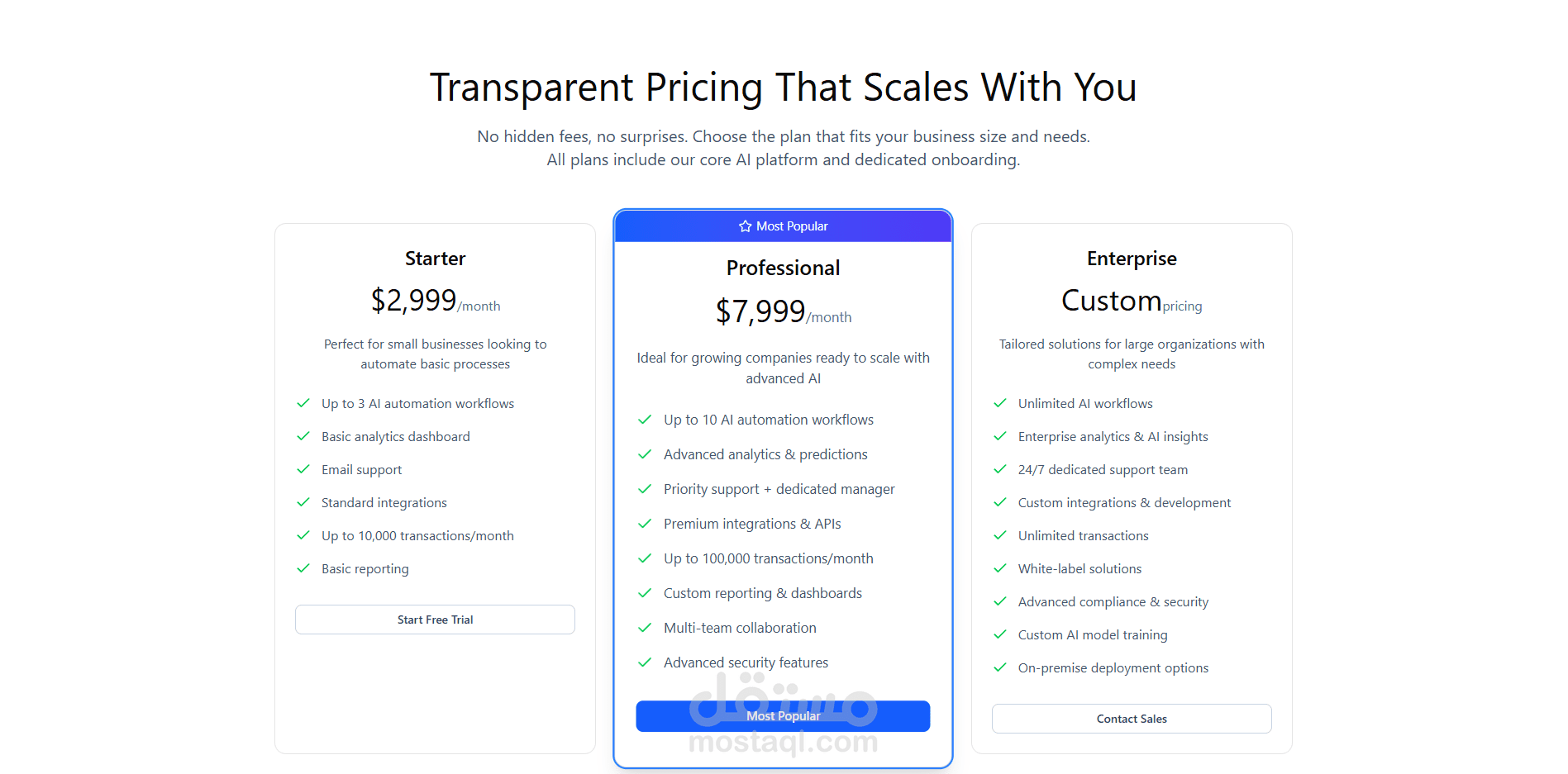Click the Most Popular banner label

pos(792,226)
